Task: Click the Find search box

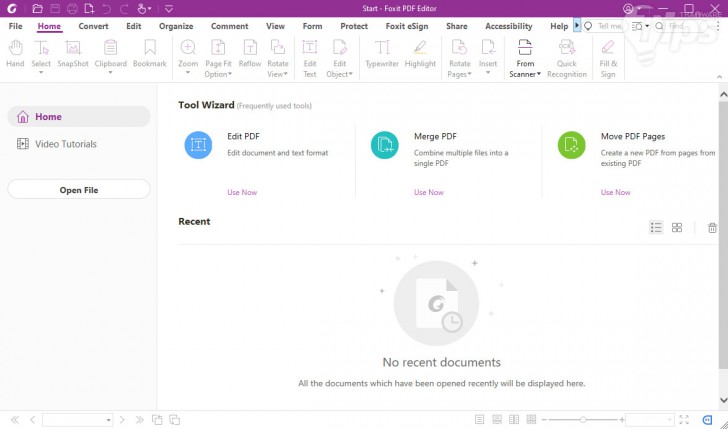Action: point(678,26)
